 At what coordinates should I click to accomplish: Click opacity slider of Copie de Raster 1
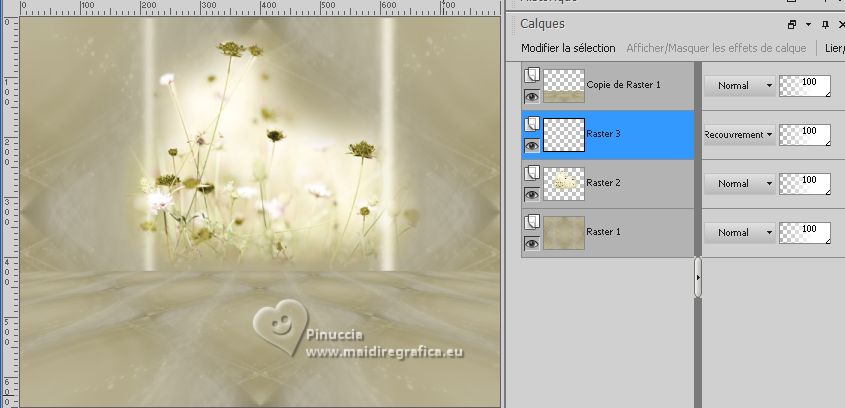805,86
